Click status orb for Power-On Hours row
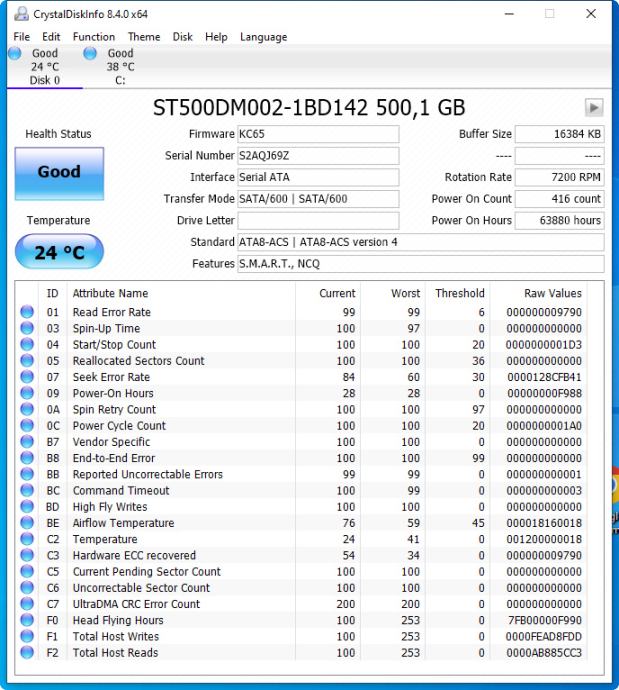Image resolution: width=619 pixels, height=690 pixels. click(x=27, y=393)
